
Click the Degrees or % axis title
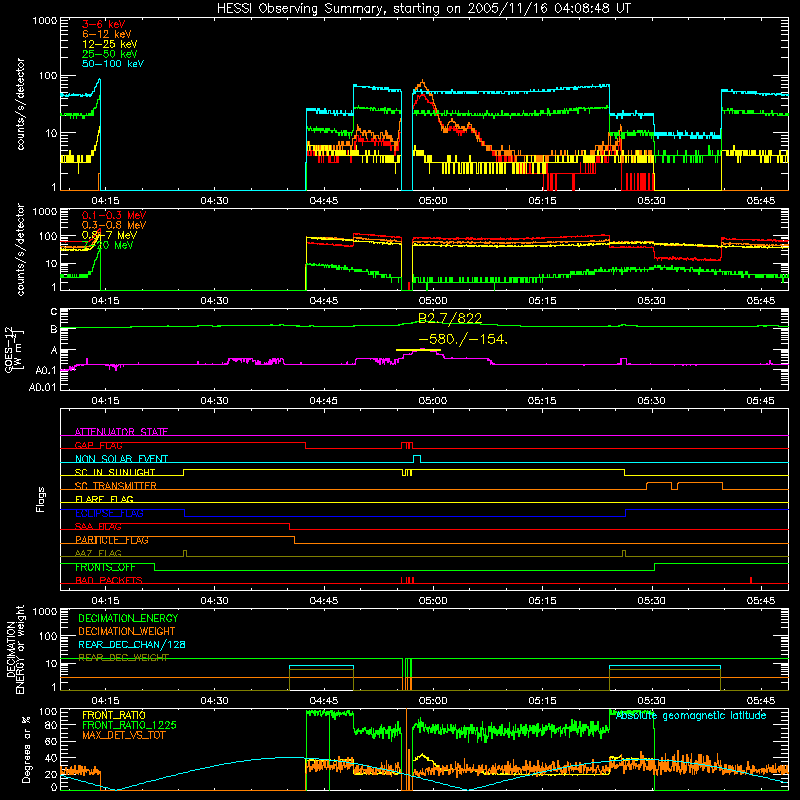[x=26, y=749]
